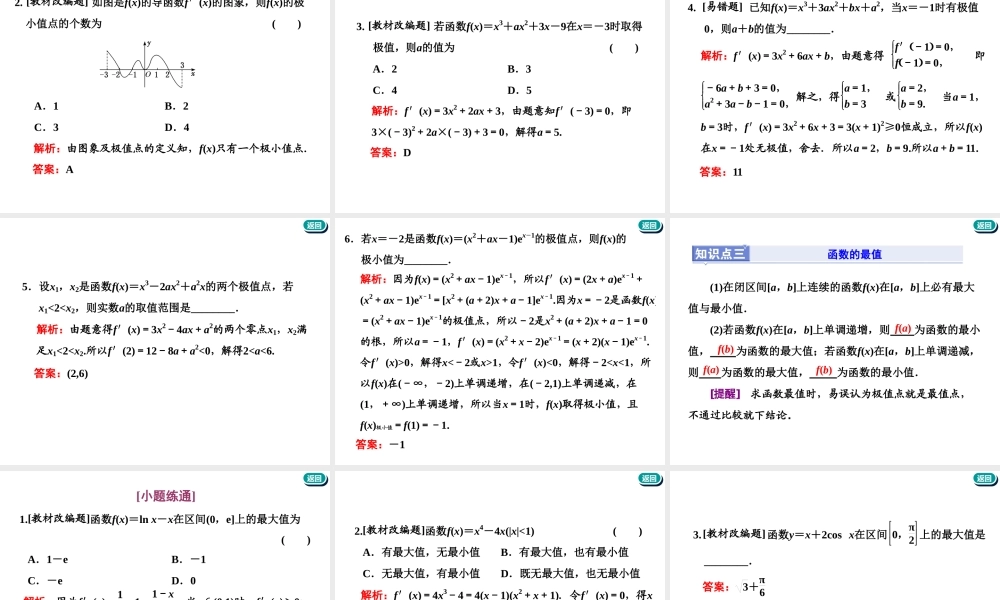
Task: Click the 返回 button on problem 5 slide
Action: [x=315, y=226]
